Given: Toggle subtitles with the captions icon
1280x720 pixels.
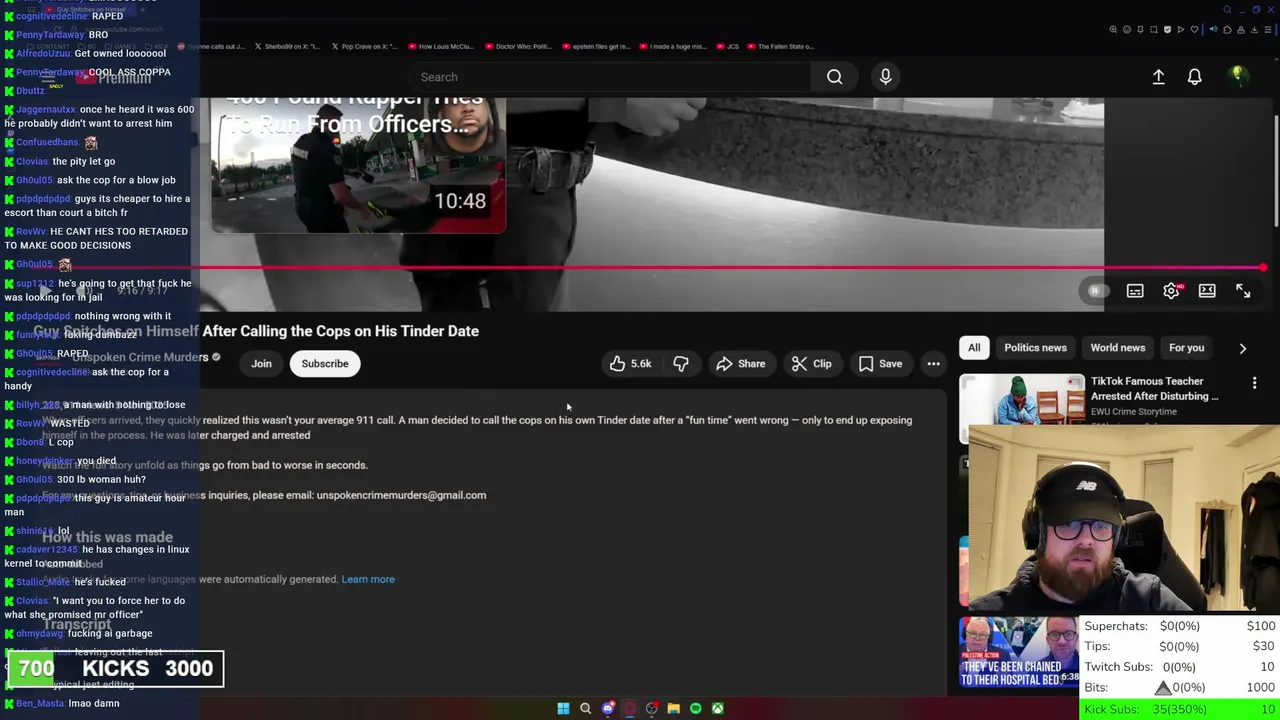Looking at the screenshot, I should [1135, 291].
